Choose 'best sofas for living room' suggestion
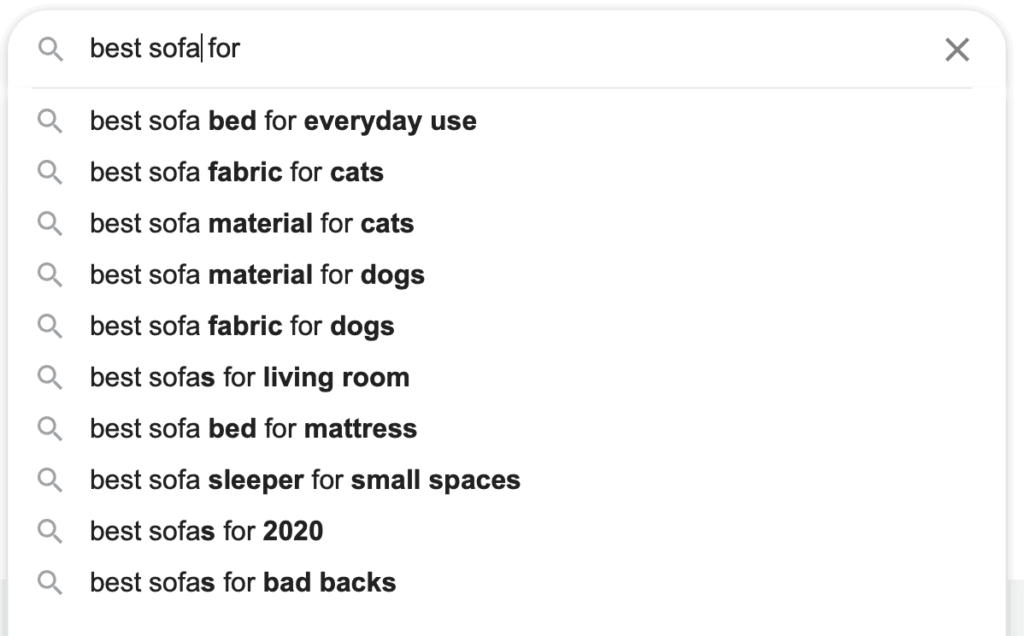This screenshot has width=1024, height=636. coord(250,378)
